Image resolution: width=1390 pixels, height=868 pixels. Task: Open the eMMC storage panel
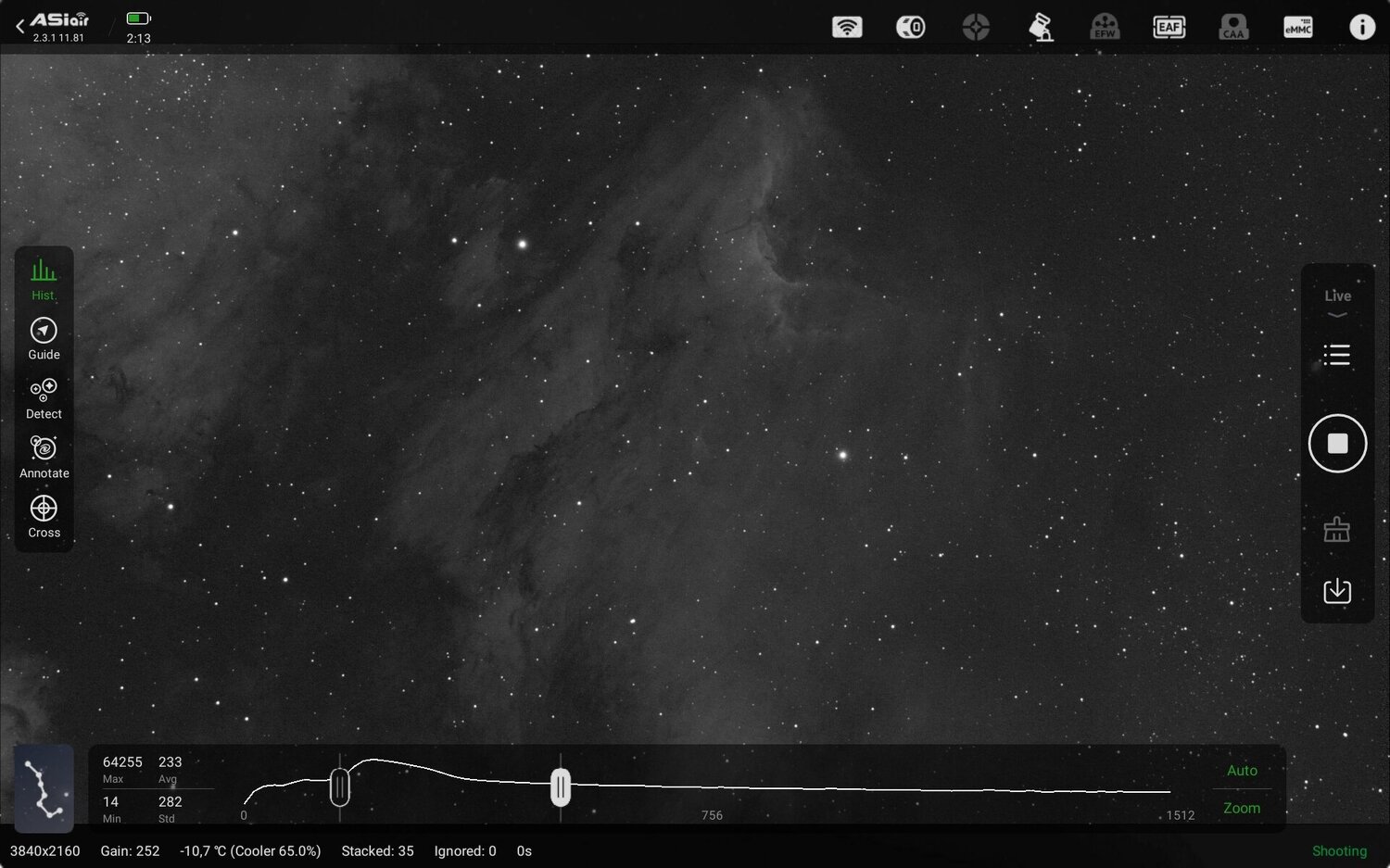click(1297, 27)
